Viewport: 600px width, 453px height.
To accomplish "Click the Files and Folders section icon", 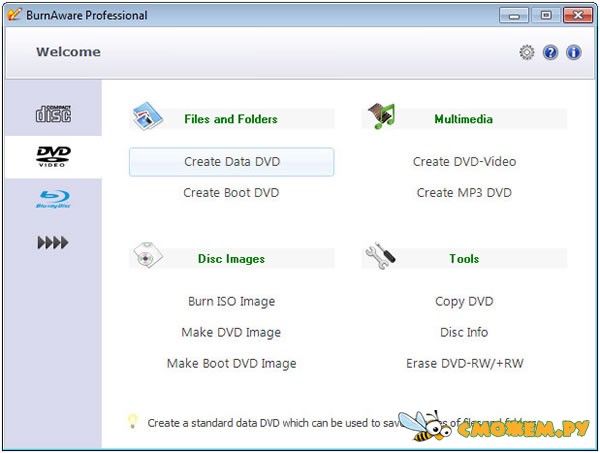I will point(148,116).
